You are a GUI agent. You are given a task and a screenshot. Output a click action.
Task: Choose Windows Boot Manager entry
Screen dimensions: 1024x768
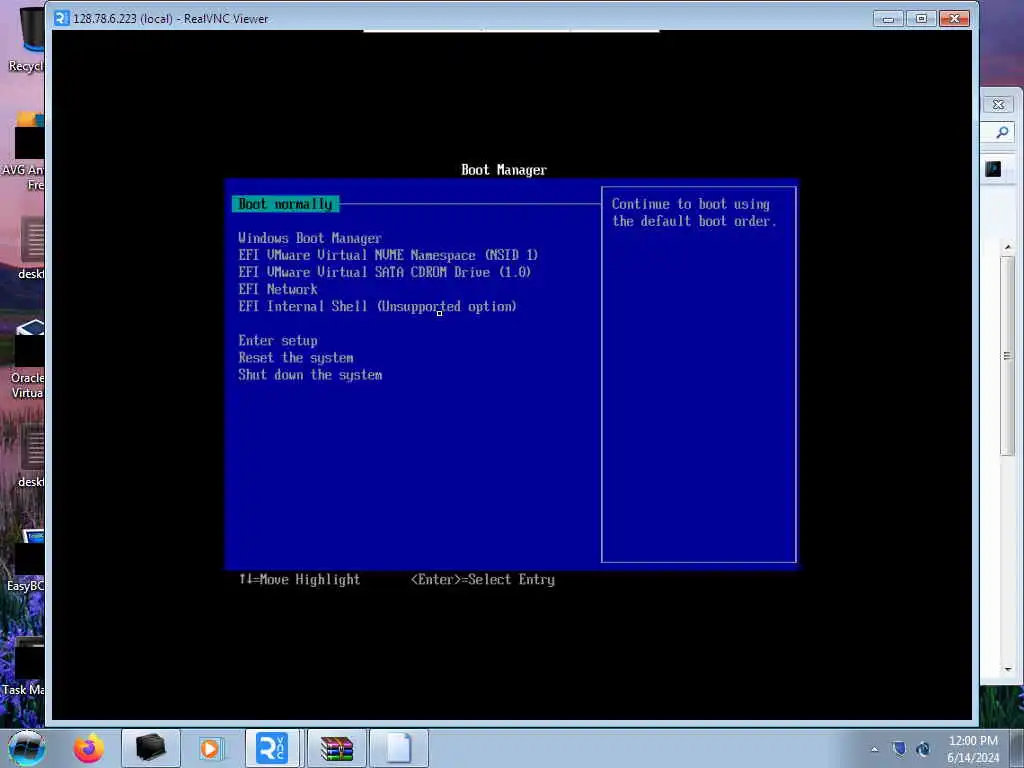pos(310,238)
